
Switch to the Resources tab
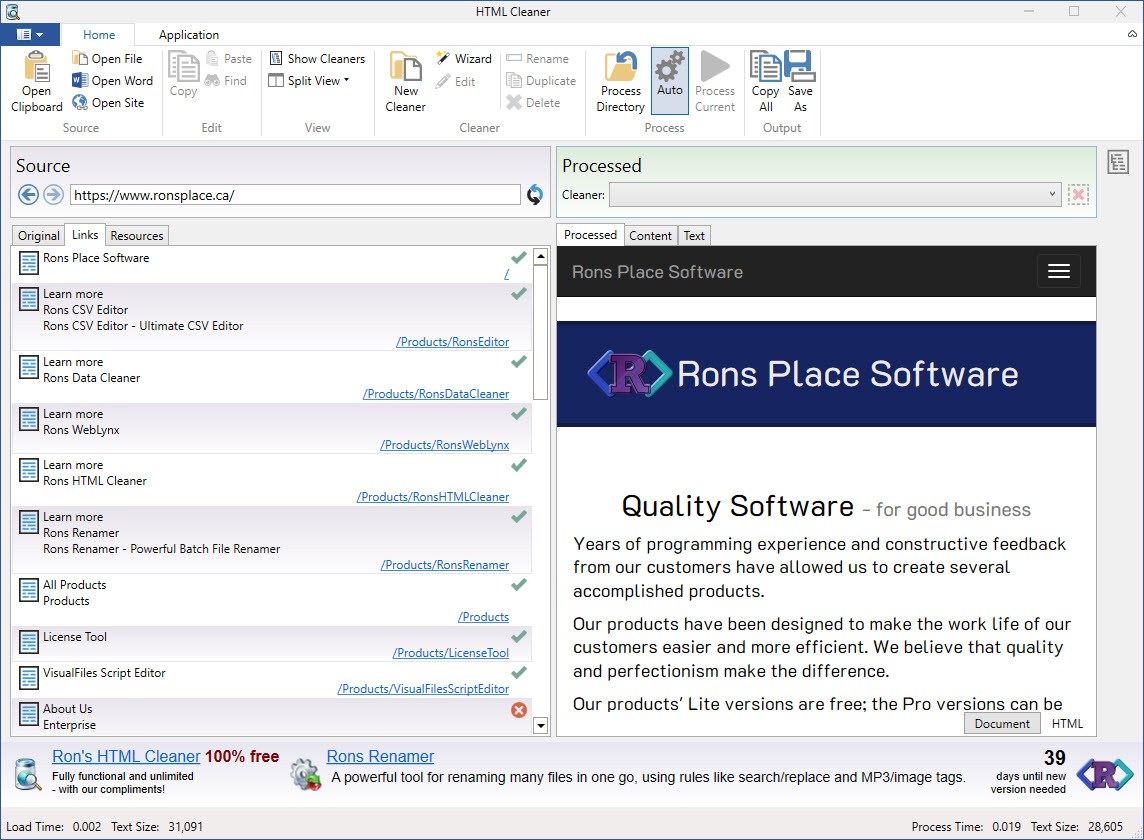[137, 236]
